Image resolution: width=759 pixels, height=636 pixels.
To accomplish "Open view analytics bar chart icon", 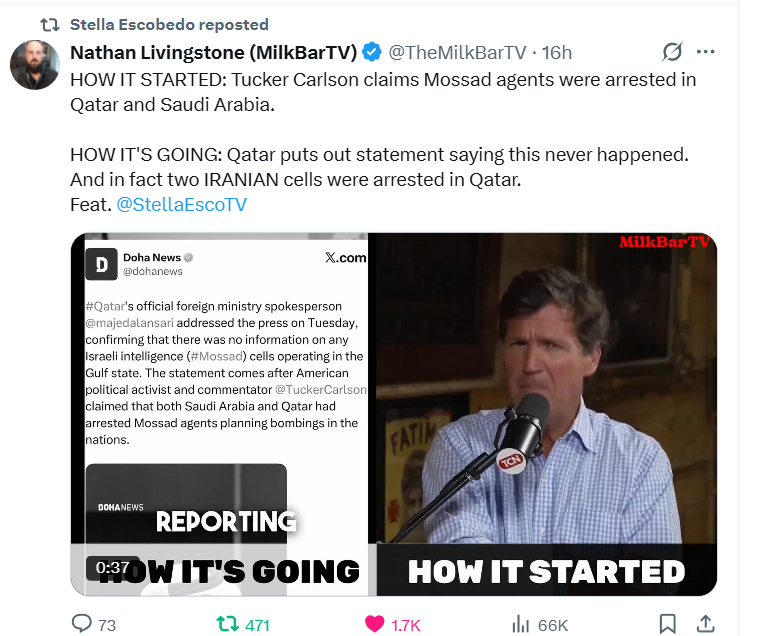I will pyautogui.click(x=520, y=624).
